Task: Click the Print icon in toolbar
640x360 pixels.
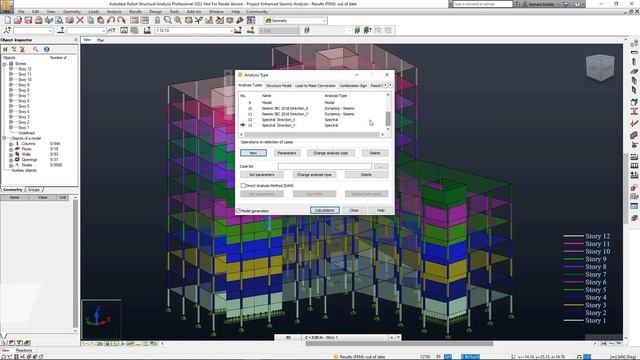Action: 38,20
